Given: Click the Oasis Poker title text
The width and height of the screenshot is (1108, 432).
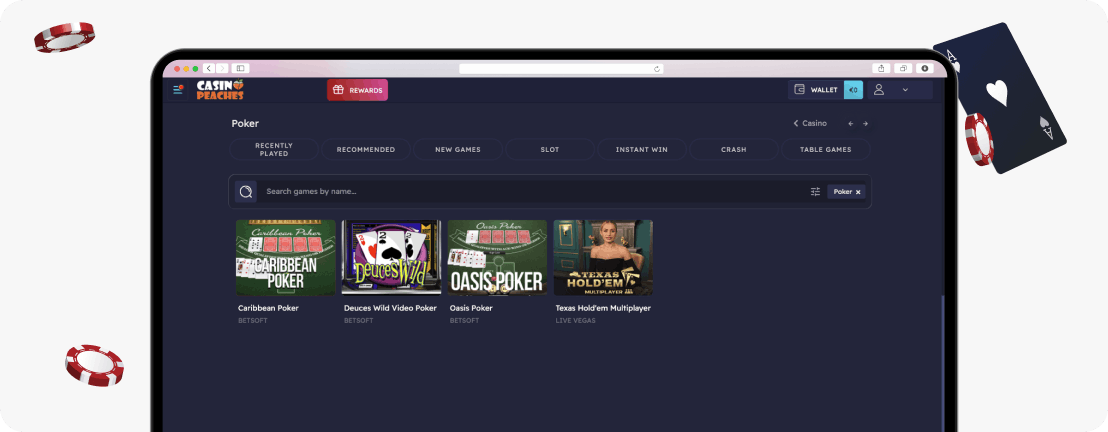Looking at the screenshot, I should point(471,308).
